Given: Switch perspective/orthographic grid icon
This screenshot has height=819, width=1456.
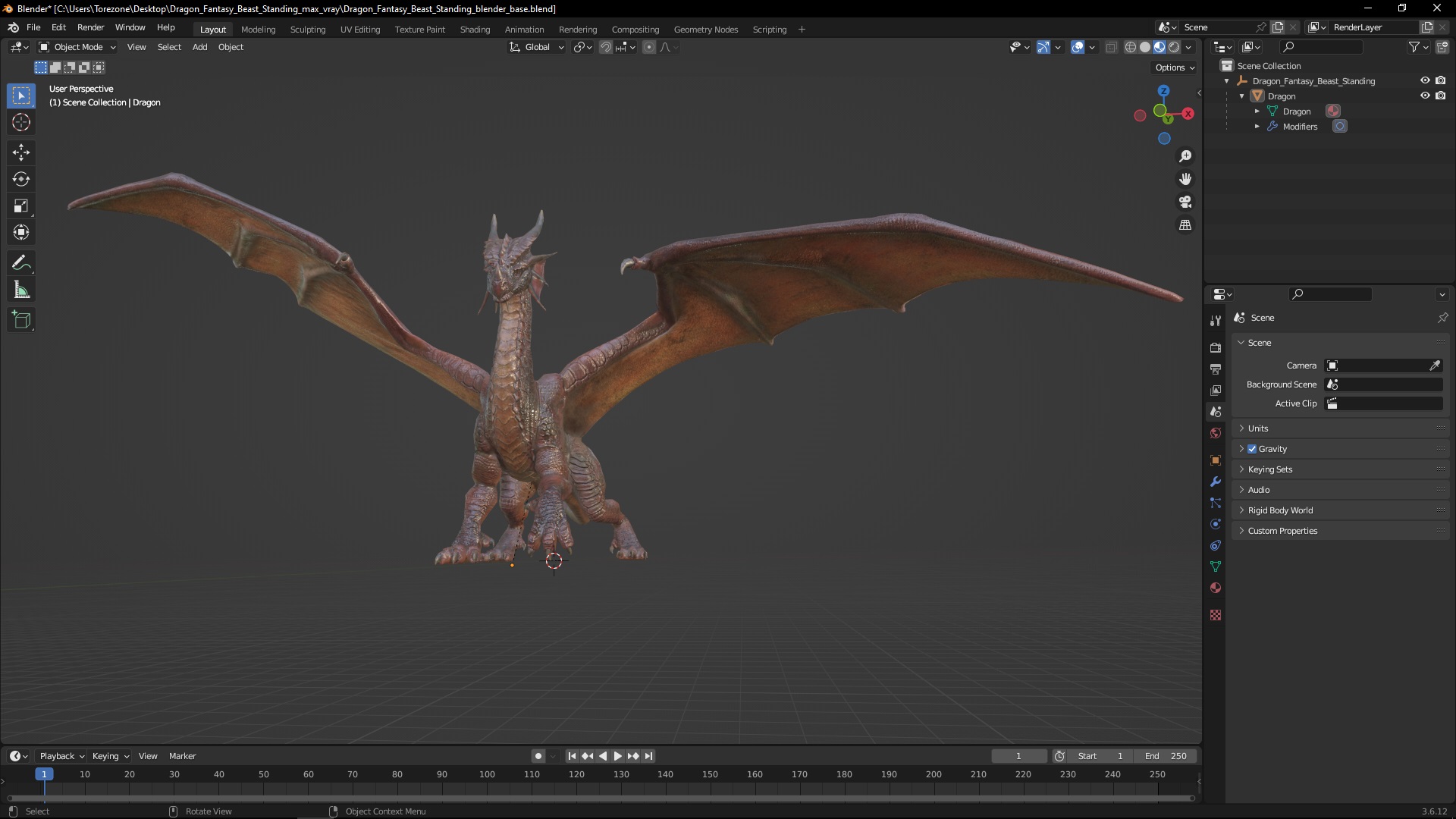Looking at the screenshot, I should 1185,225.
